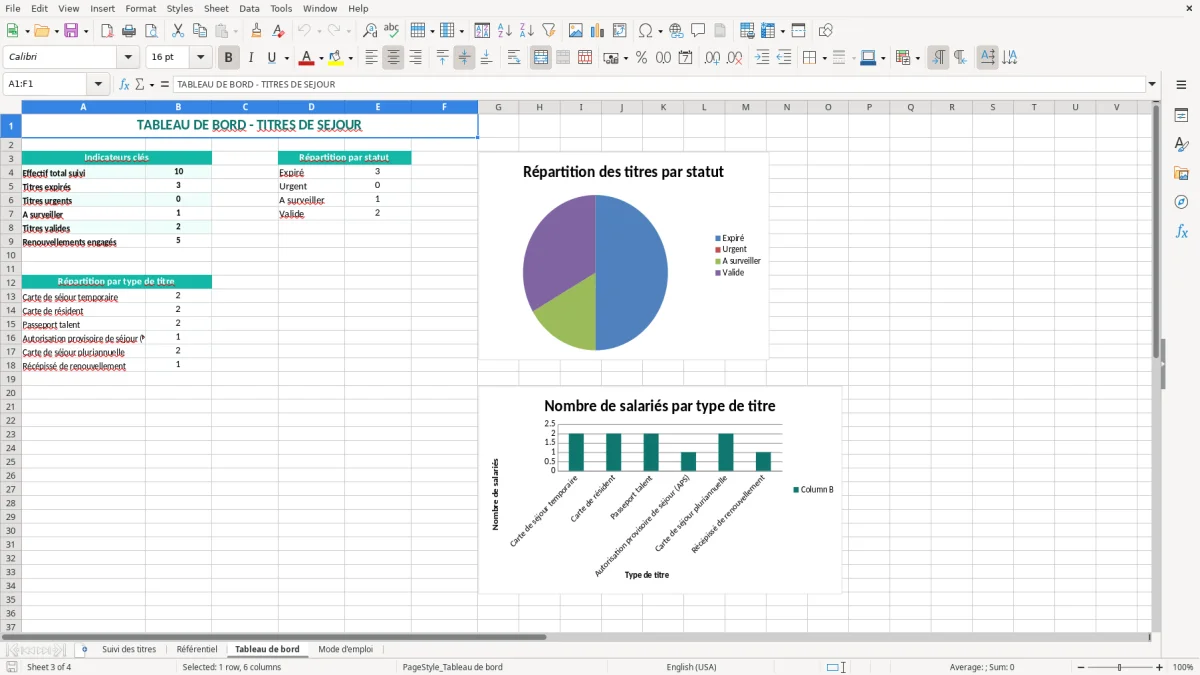
Task: Toggle Center Vertically alignment
Action: tap(464, 58)
